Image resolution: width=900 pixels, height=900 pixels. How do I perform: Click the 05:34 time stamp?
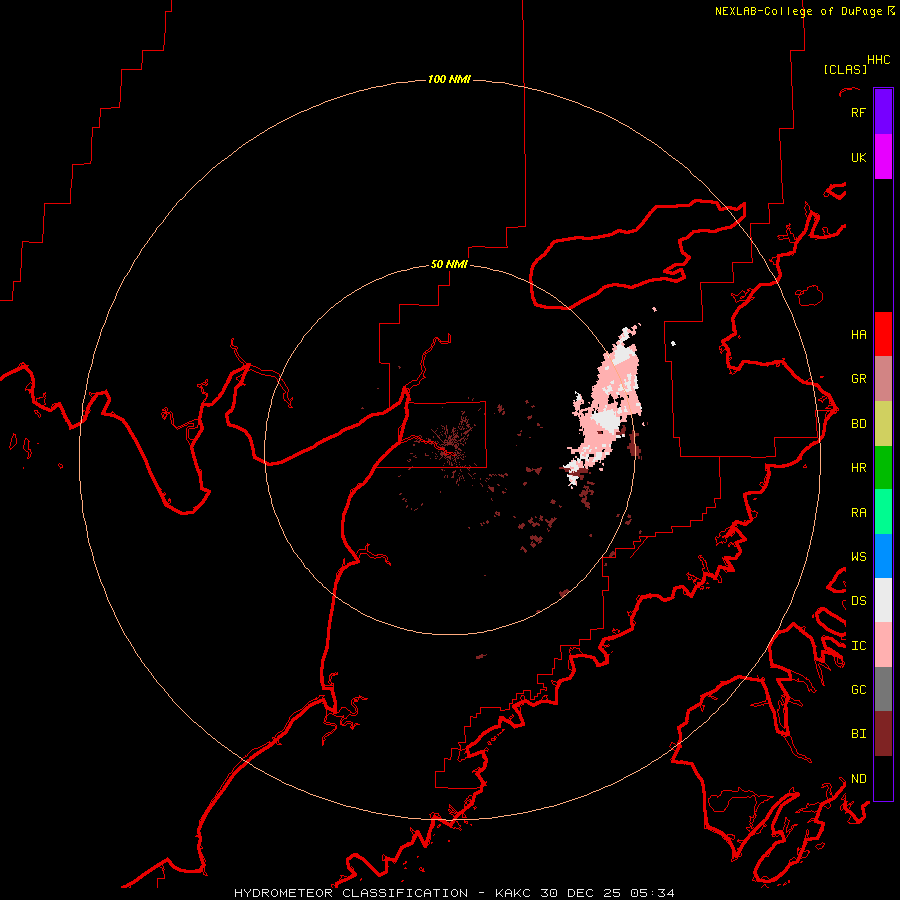[651, 893]
